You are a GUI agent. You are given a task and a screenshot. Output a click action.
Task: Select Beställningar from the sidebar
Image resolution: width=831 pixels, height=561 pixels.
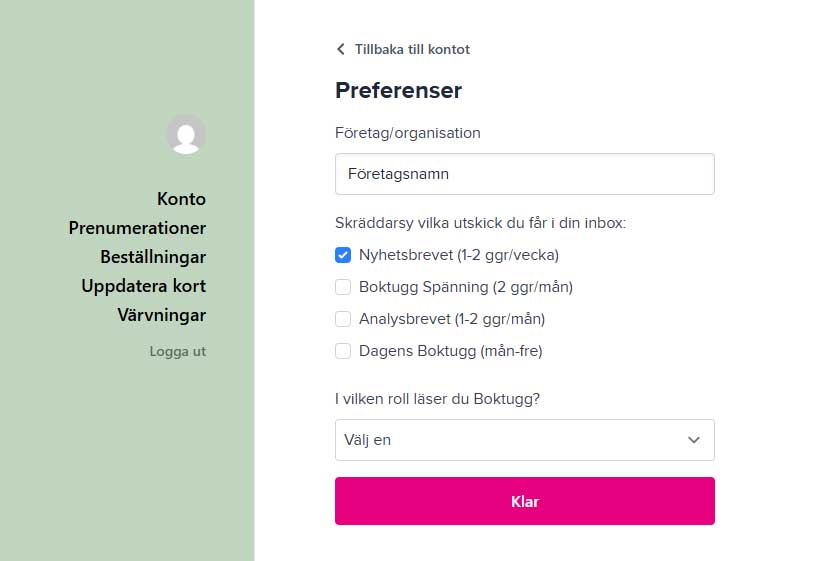(x=153, y=257)
